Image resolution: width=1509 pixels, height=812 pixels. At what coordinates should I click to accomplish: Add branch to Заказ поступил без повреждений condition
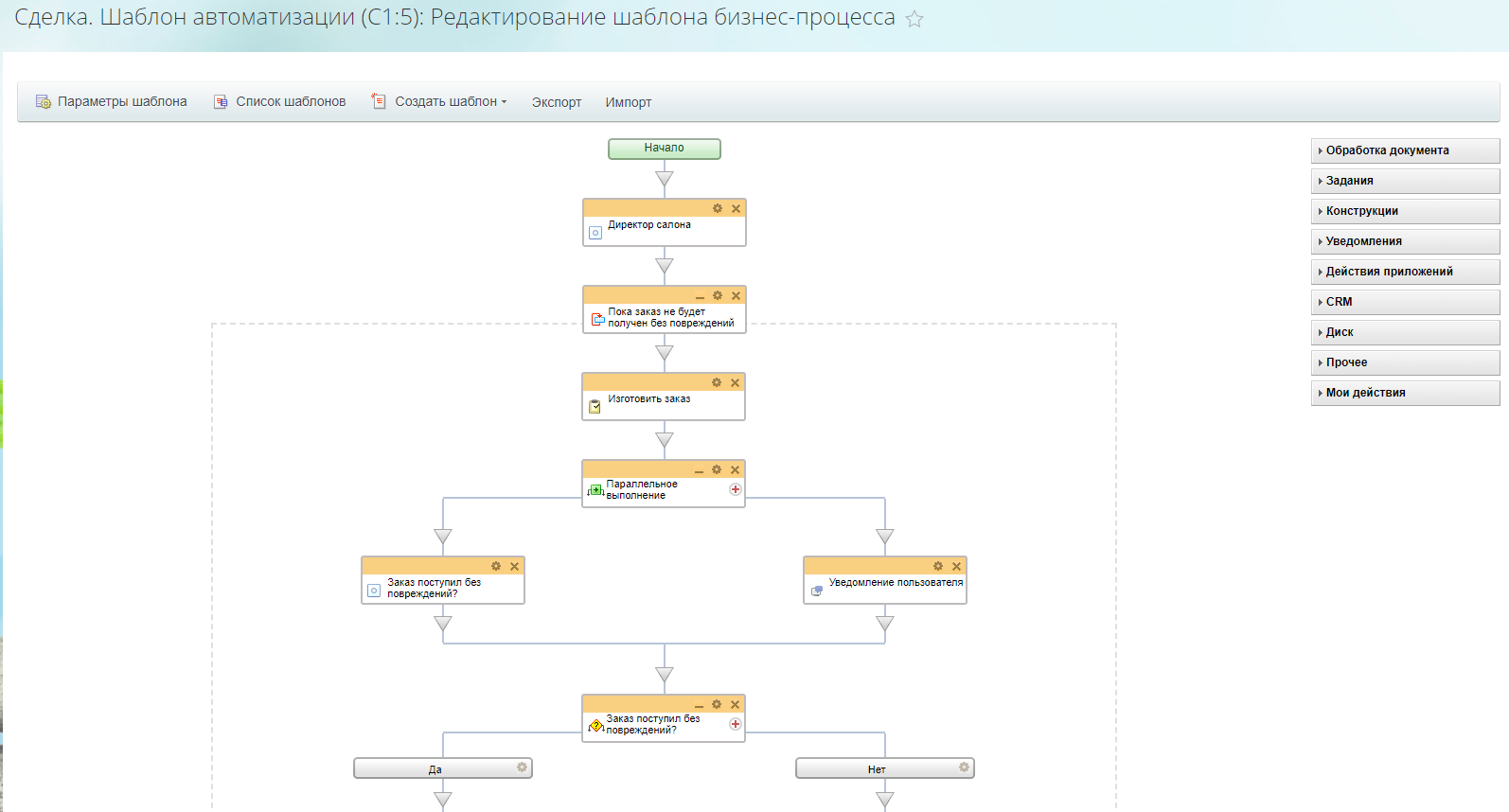pos(735,724)
